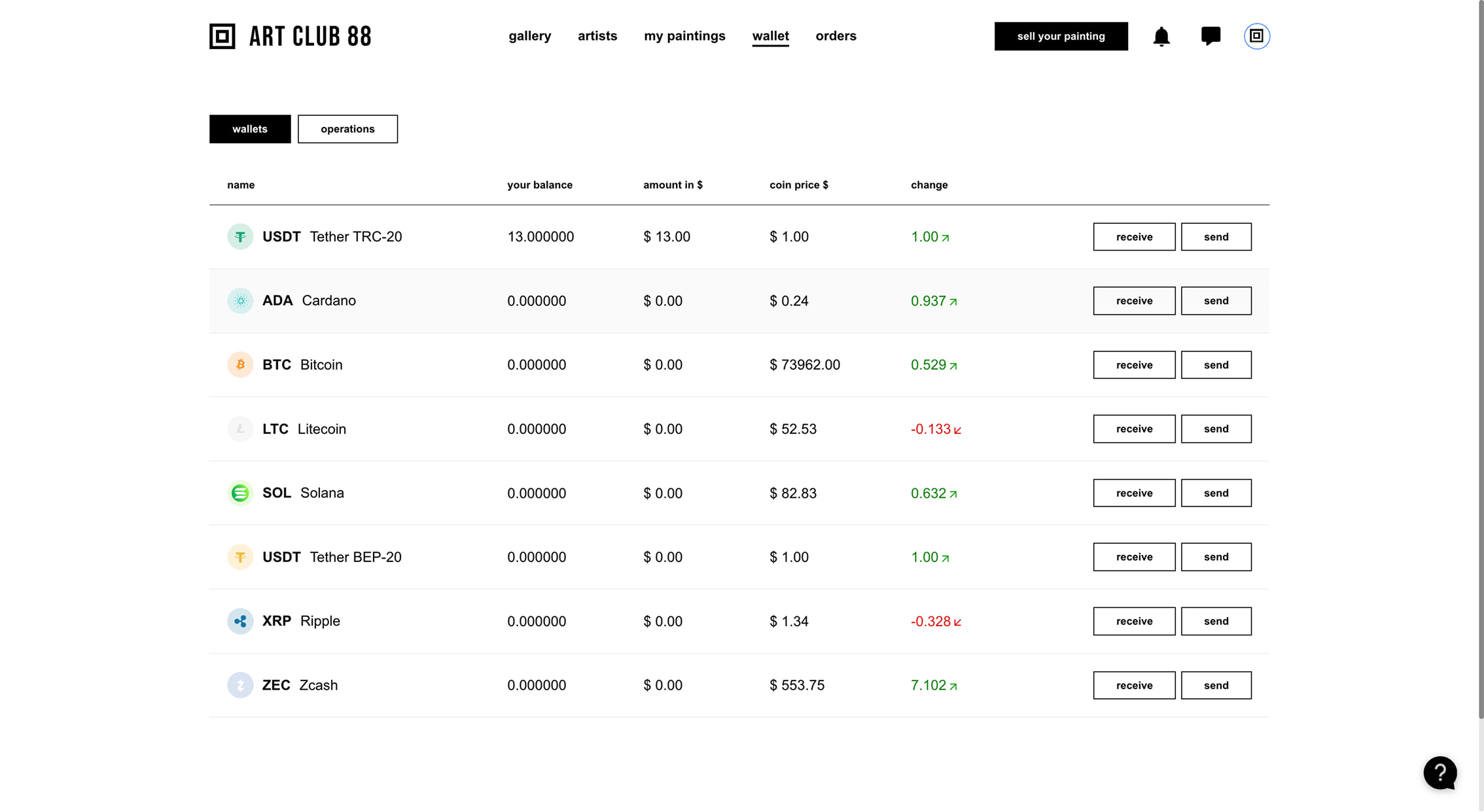Receive USDT Tether BEP-20

(1134, 557)
